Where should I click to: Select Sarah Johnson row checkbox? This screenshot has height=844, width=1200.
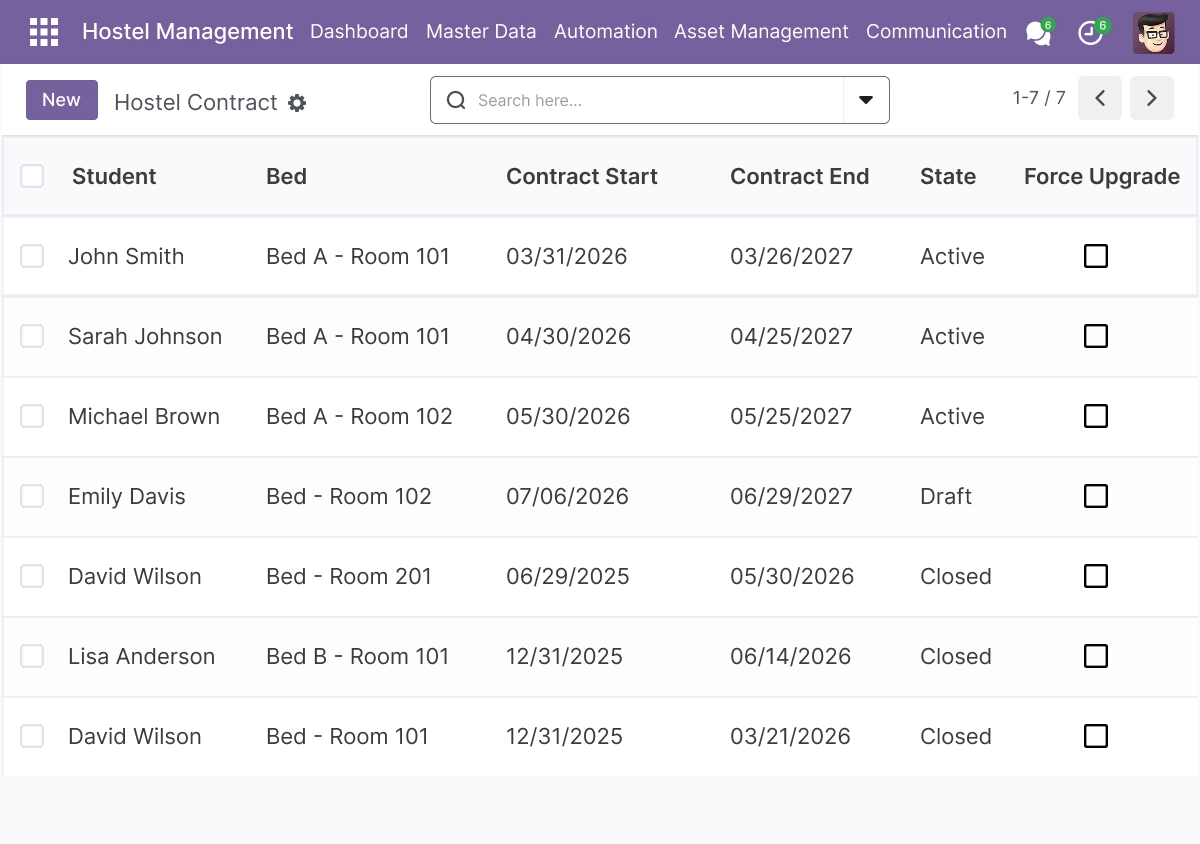point(32,336)
